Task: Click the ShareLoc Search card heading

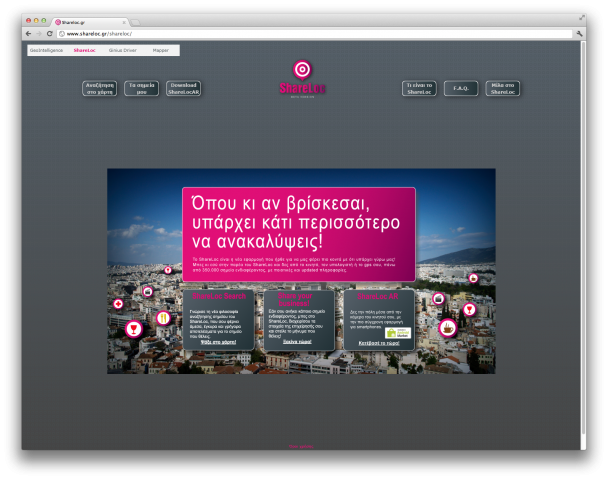Action: coord(219,296)
